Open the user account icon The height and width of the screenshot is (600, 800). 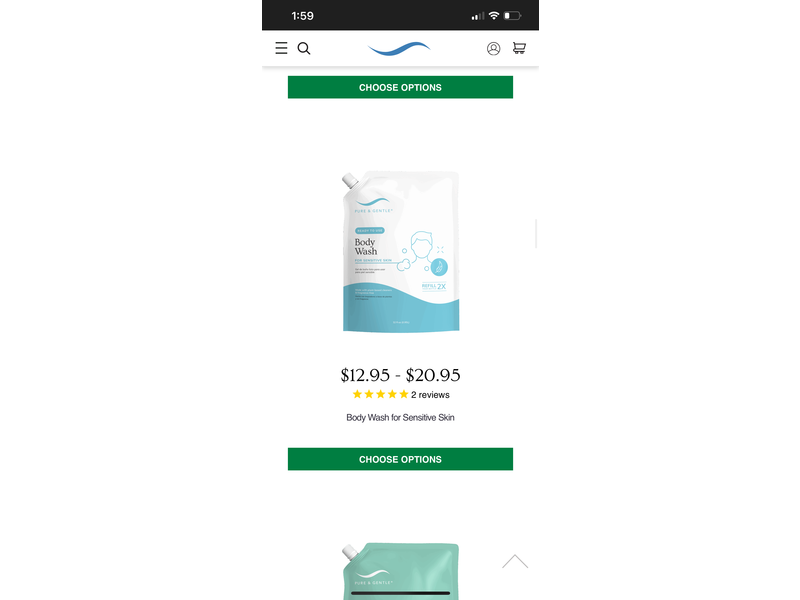point(493,48)
